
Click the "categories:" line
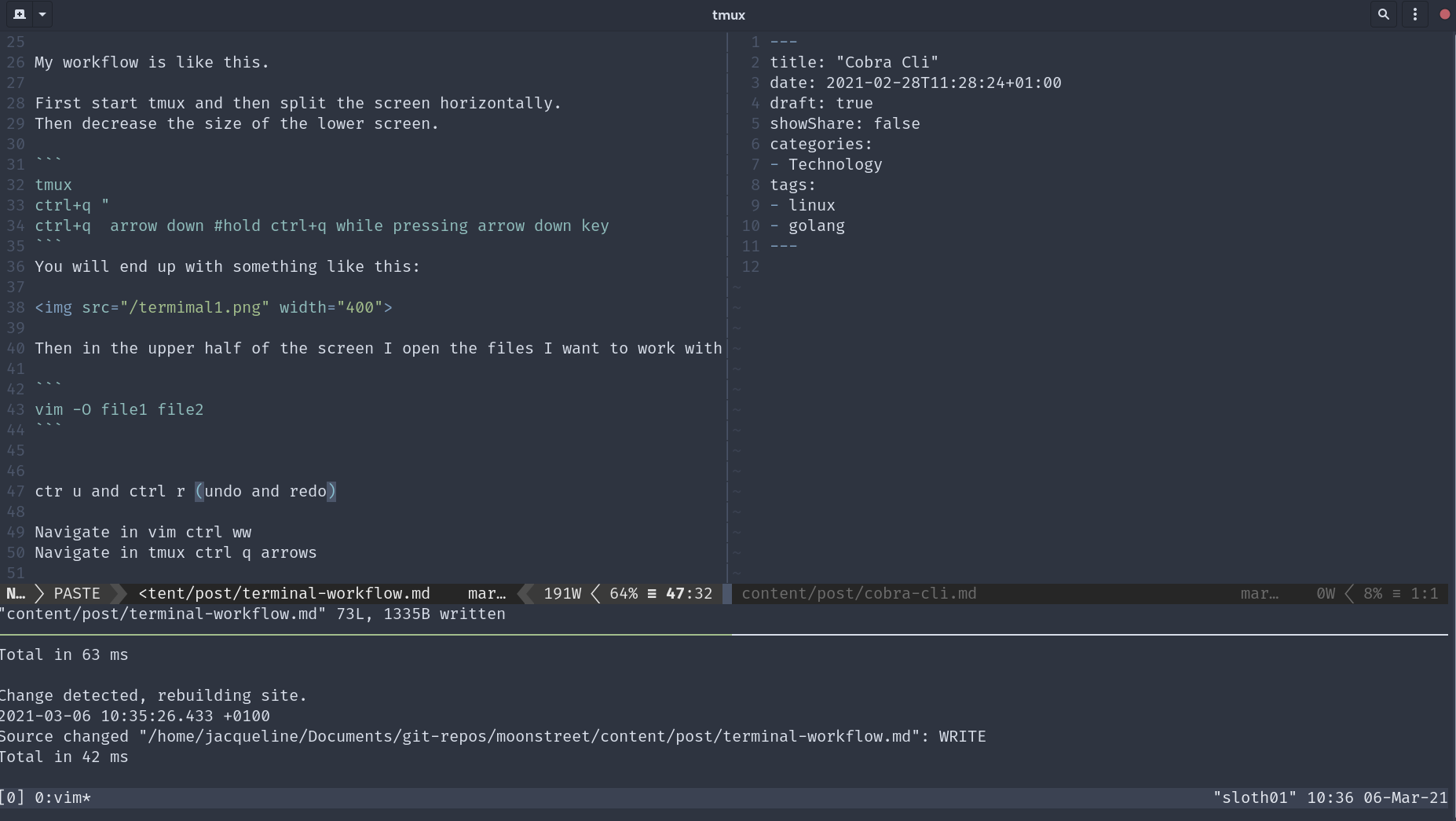[821, 144]
